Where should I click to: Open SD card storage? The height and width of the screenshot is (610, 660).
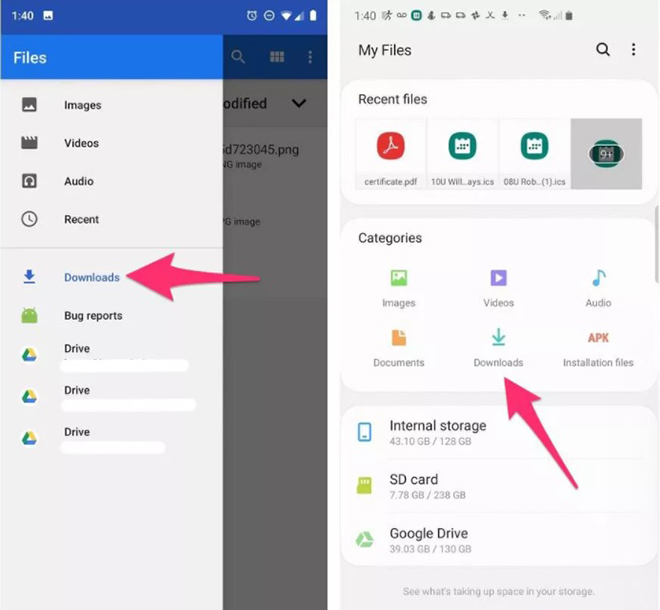tap(499, 486)
